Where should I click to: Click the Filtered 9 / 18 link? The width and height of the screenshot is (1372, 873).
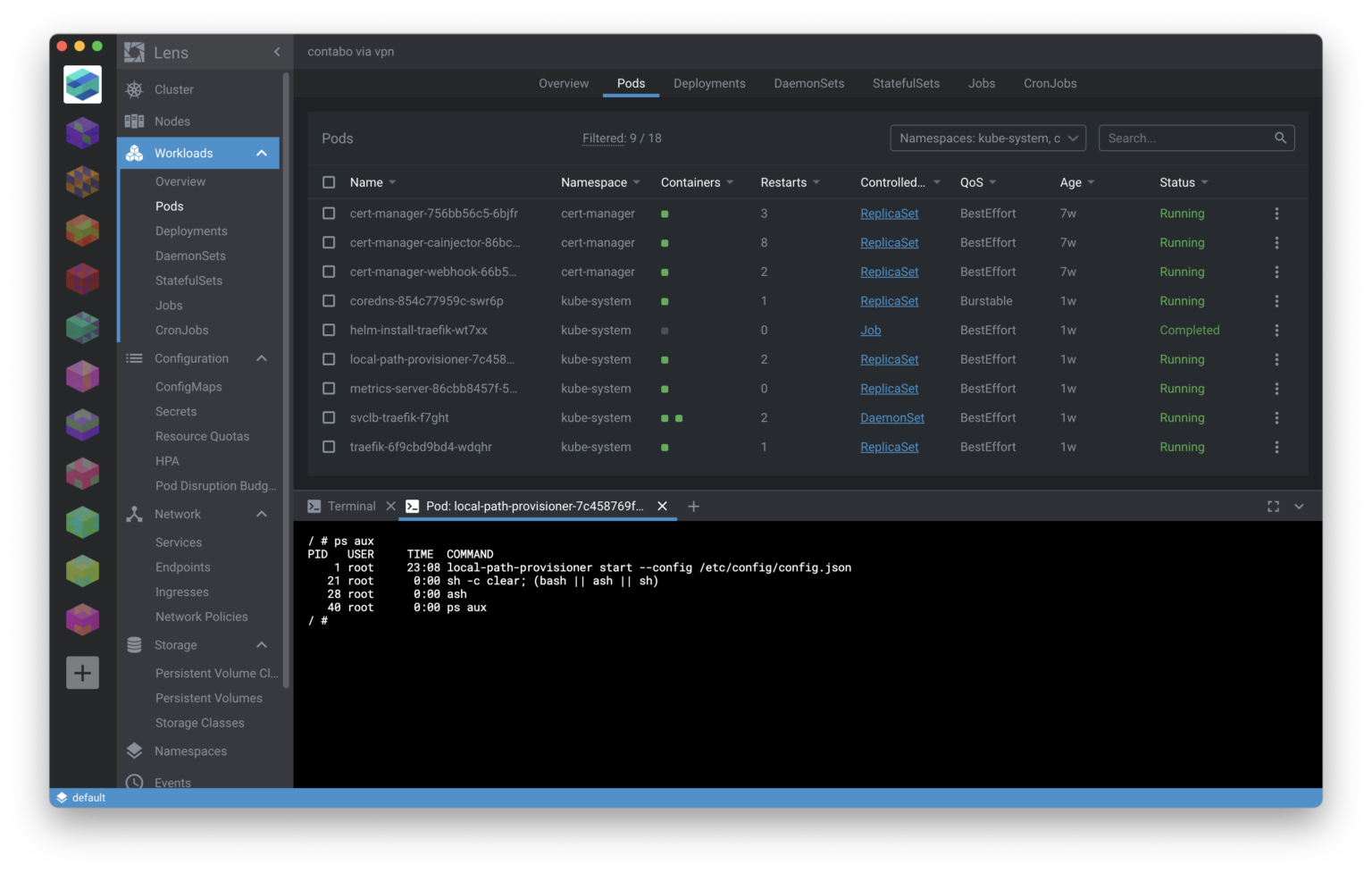[622, 138]
